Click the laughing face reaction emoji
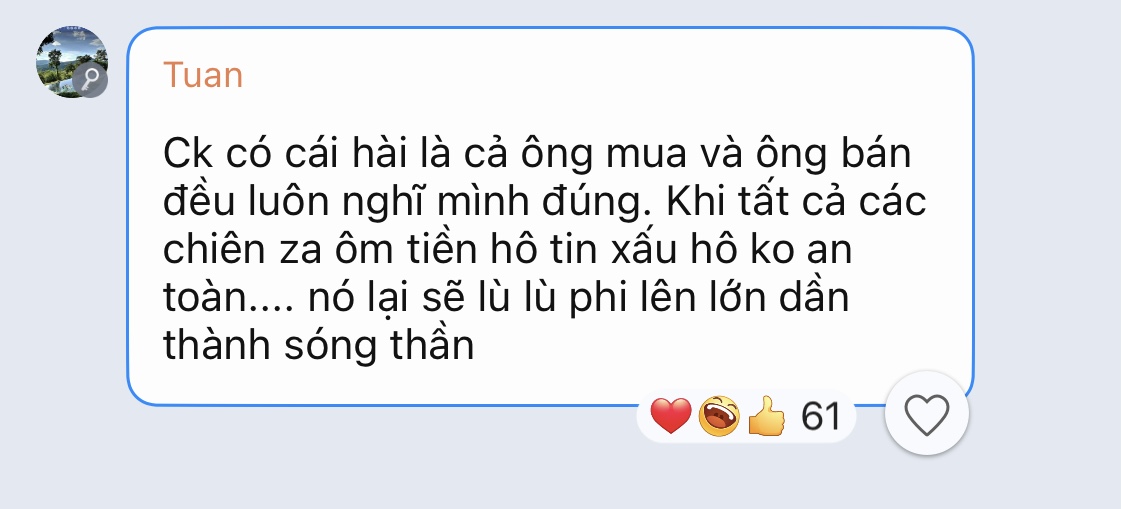Screen dimensions: 1121x509 718,415
